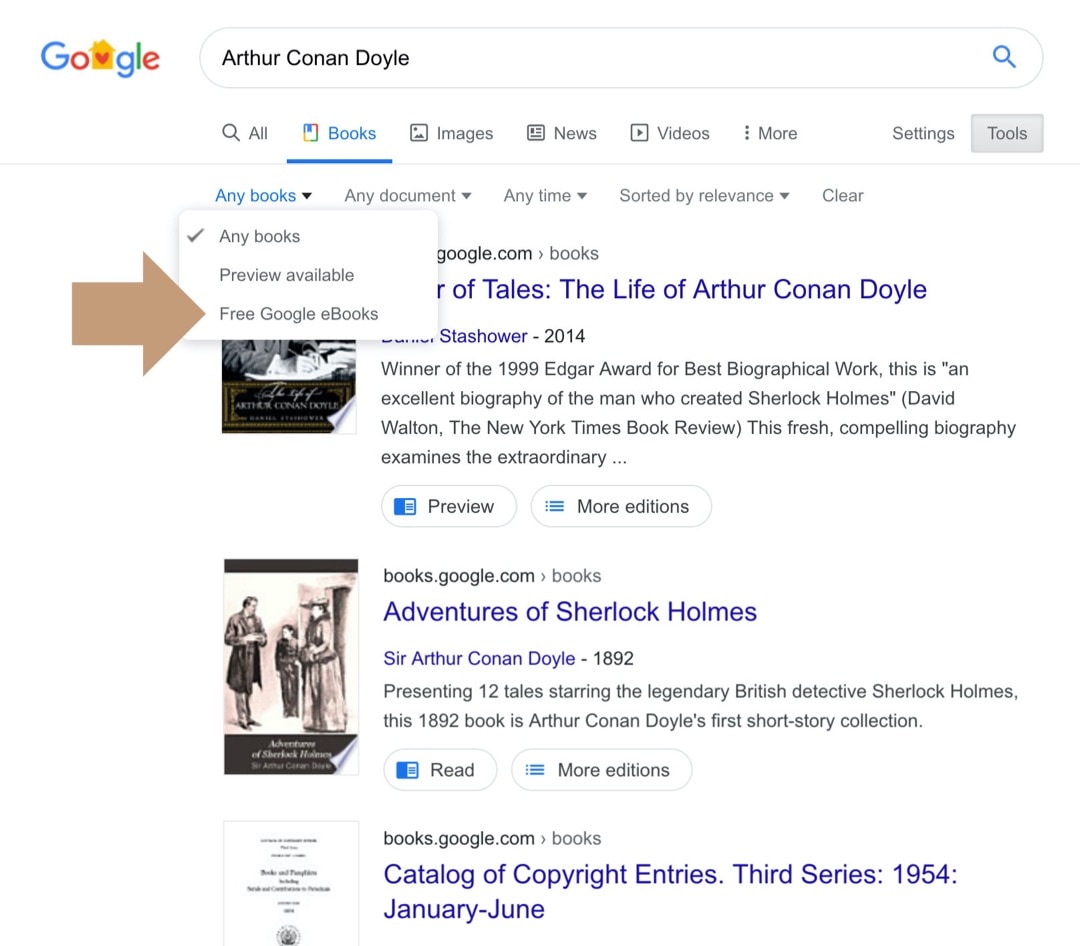Click the Clear filters link
Image resolution: width=1080 pixels, height=946 pixels.
842,195
